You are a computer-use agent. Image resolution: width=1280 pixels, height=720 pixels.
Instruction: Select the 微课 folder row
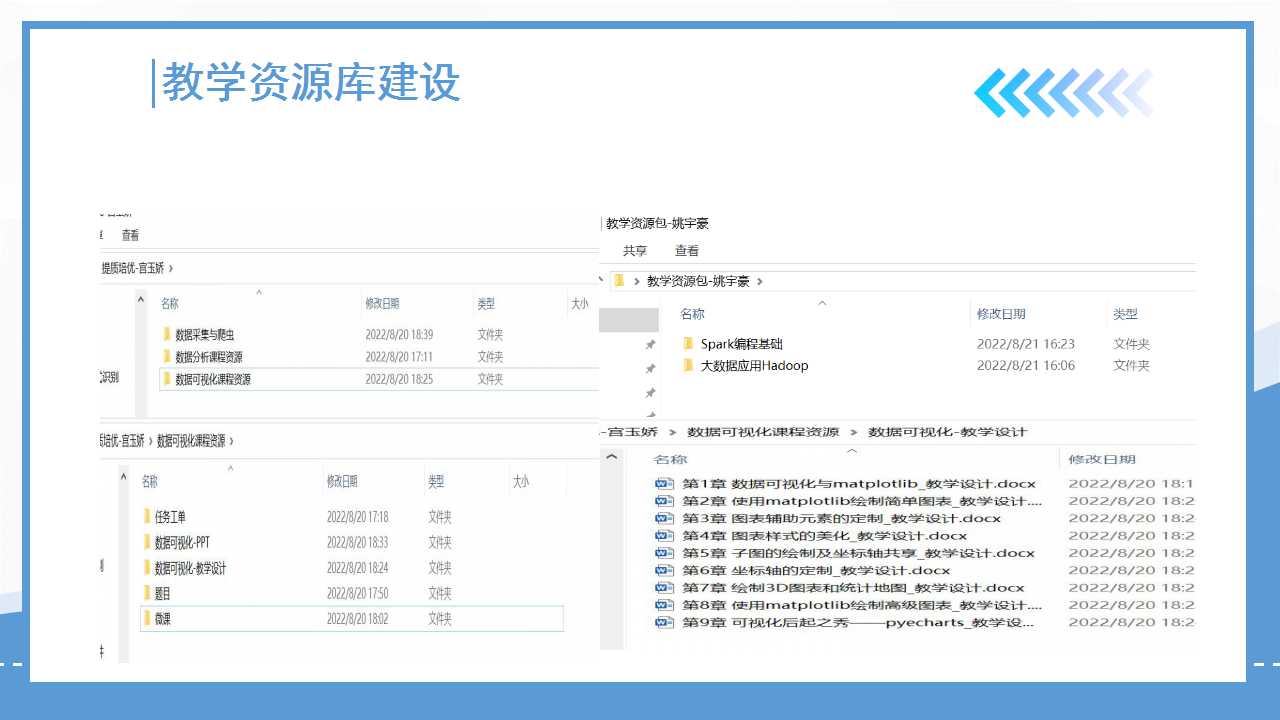pyautogui.click(x=352, y=619)
